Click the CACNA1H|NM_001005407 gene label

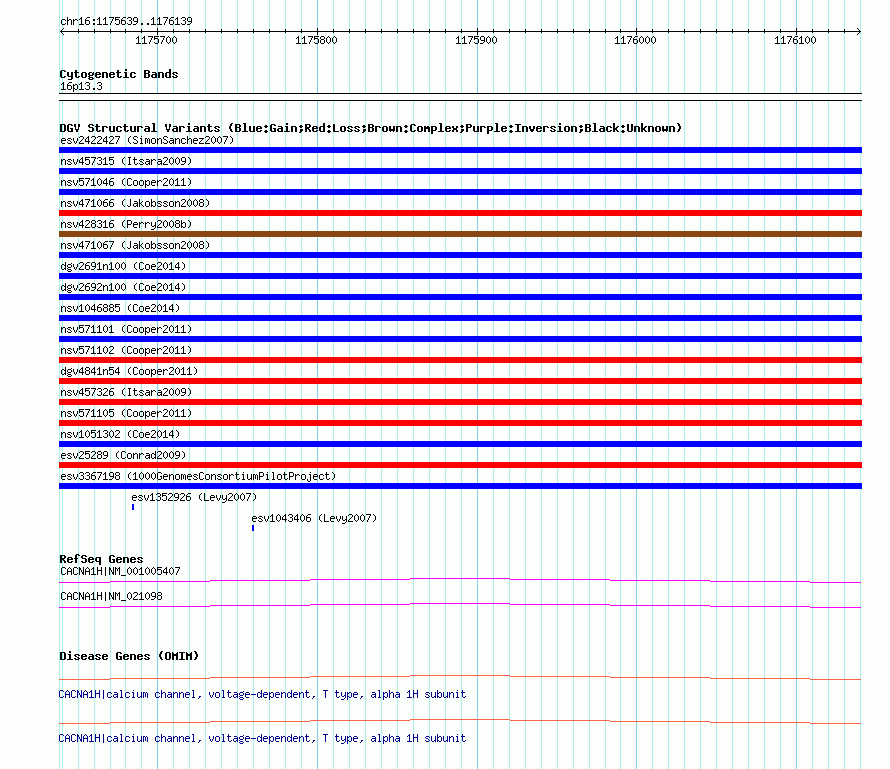coord(120,572)
